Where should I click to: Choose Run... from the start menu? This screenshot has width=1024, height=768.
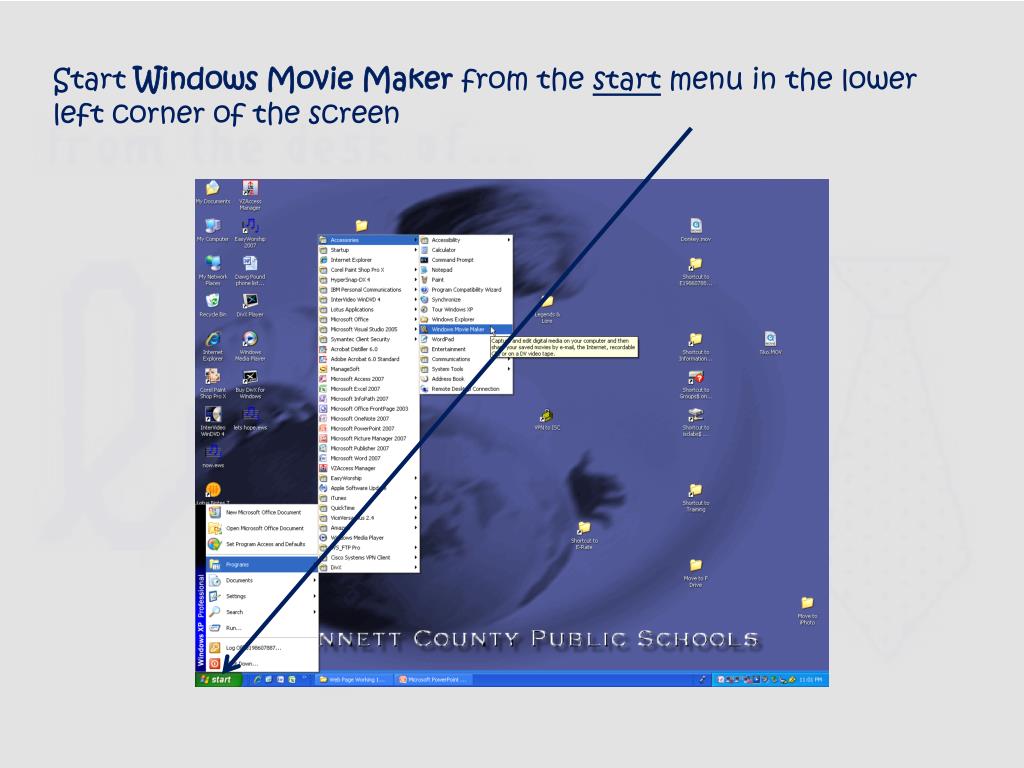262,628
